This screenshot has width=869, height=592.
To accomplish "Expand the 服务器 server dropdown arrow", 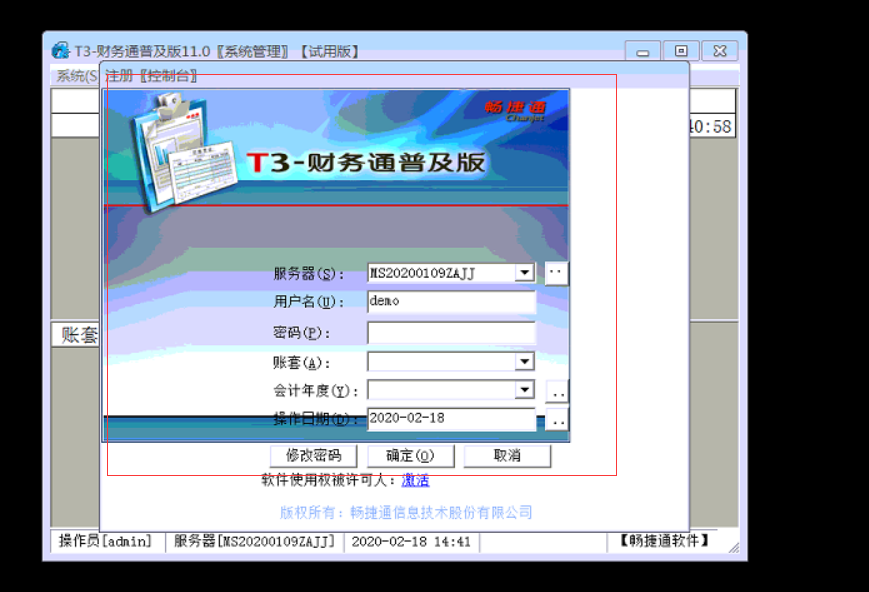I will click(524, 272).
